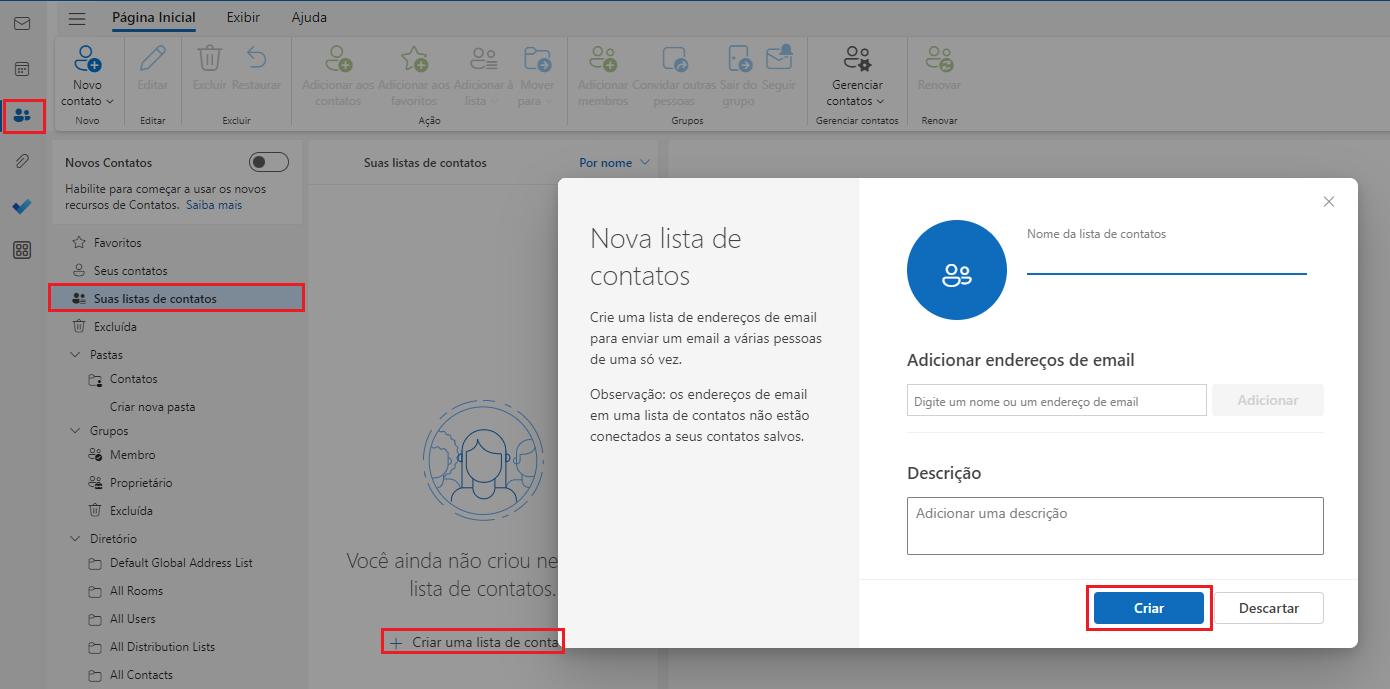Toggle the hamburger navigation pane button
The image size is (1390, 689).
click(77, 18)
